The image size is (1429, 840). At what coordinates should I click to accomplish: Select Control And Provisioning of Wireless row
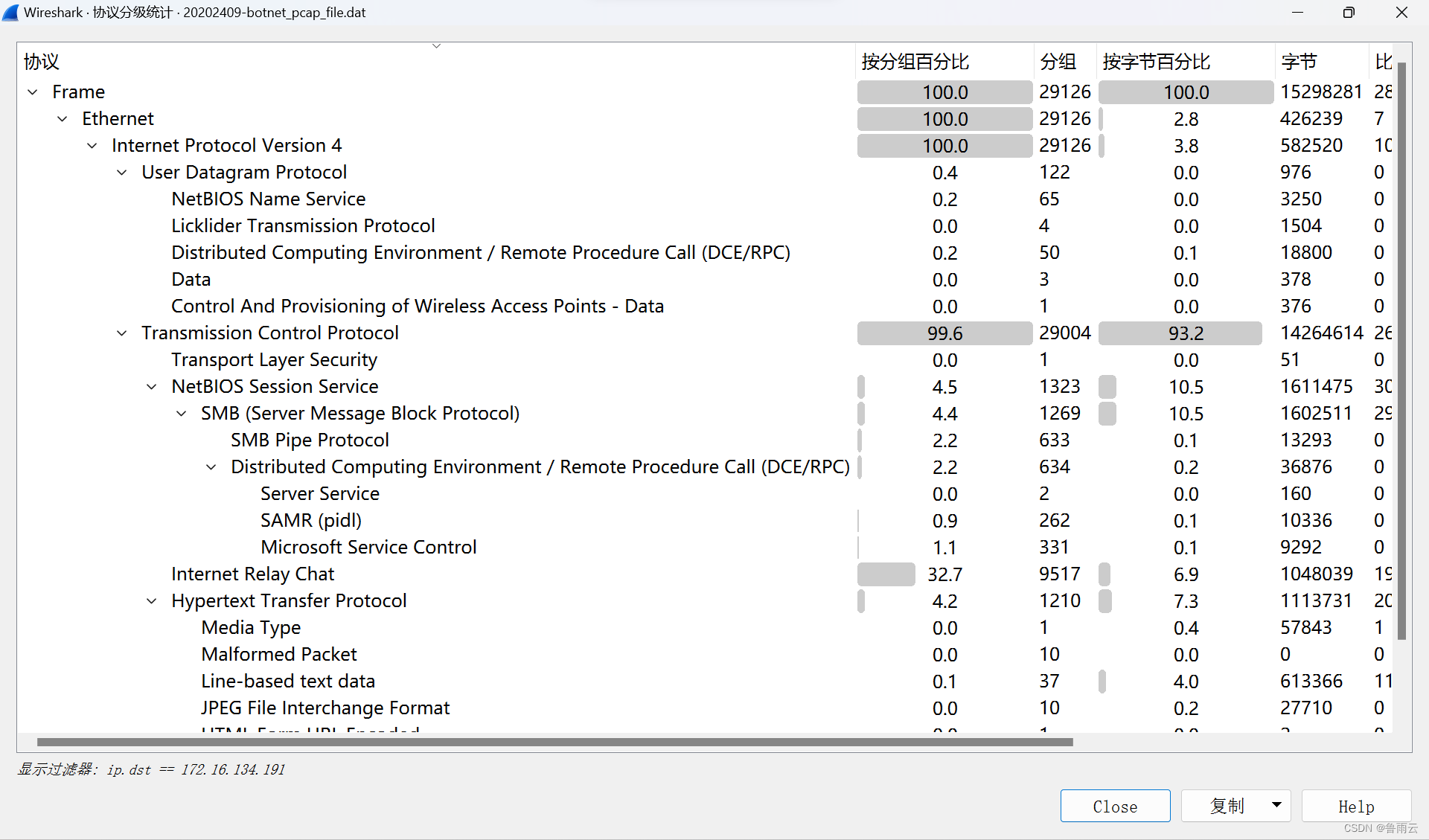tap(705, 307)
